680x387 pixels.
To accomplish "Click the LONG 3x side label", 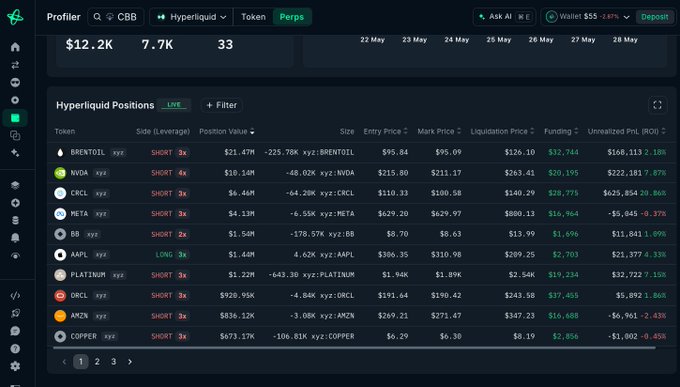I will tap(172, 255).
